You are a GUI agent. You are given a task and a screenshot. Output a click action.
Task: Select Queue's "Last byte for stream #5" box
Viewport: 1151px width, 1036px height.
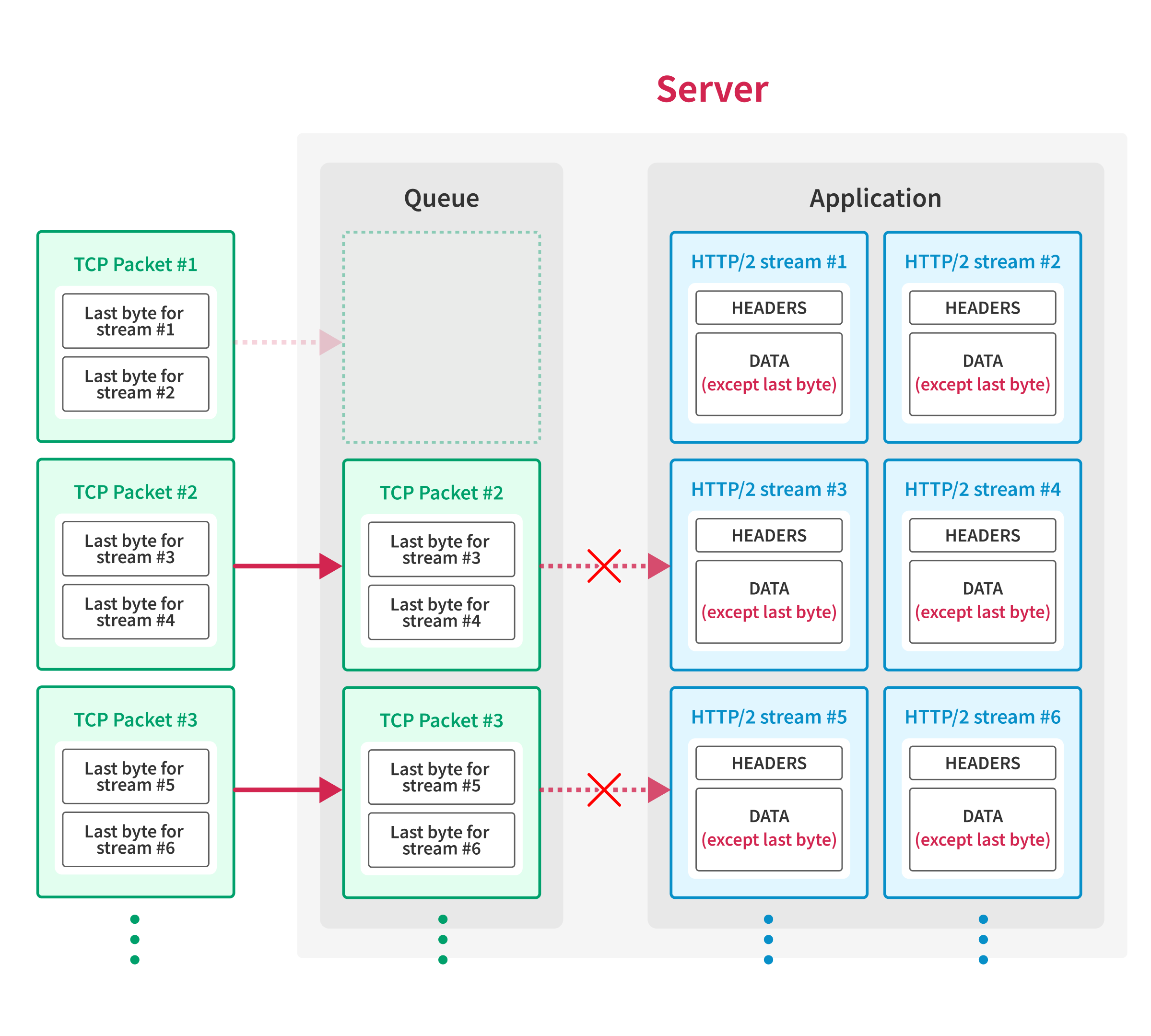(x=441, y=777)
